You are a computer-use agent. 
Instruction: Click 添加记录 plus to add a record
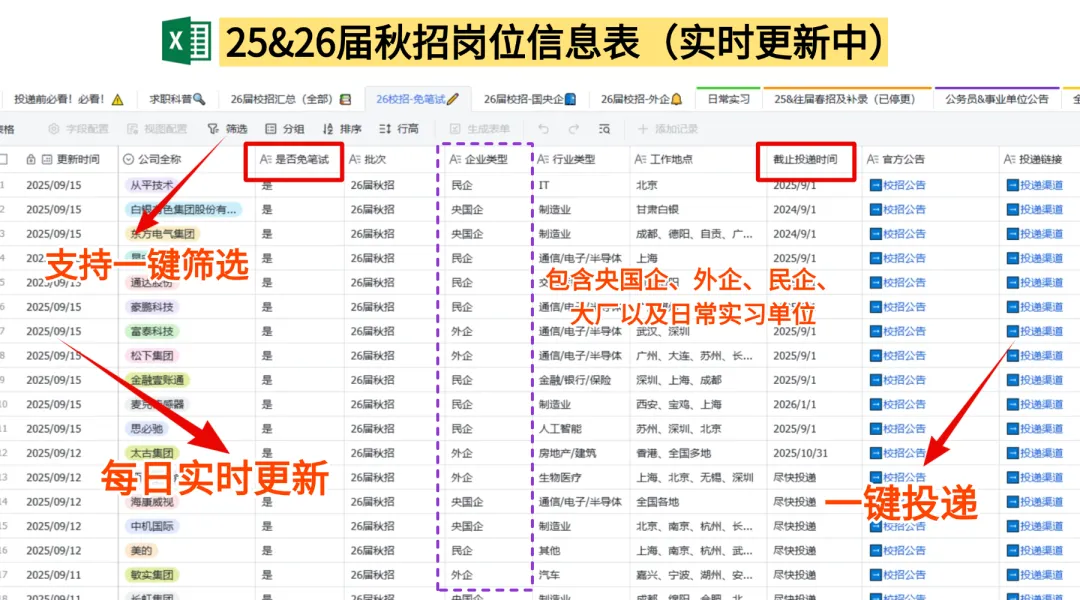668,129
